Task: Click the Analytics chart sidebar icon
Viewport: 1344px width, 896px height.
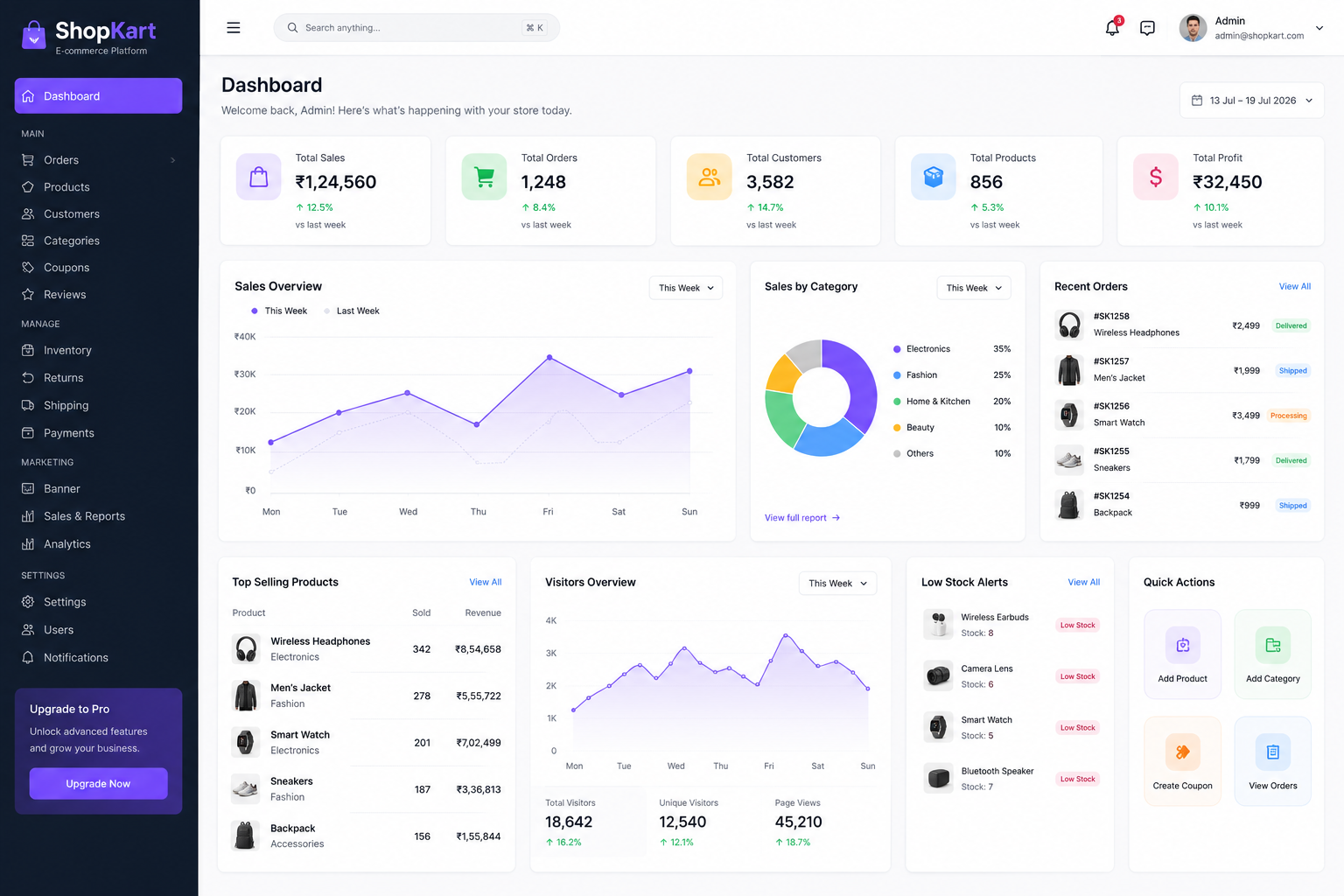Action: point(28,544)
